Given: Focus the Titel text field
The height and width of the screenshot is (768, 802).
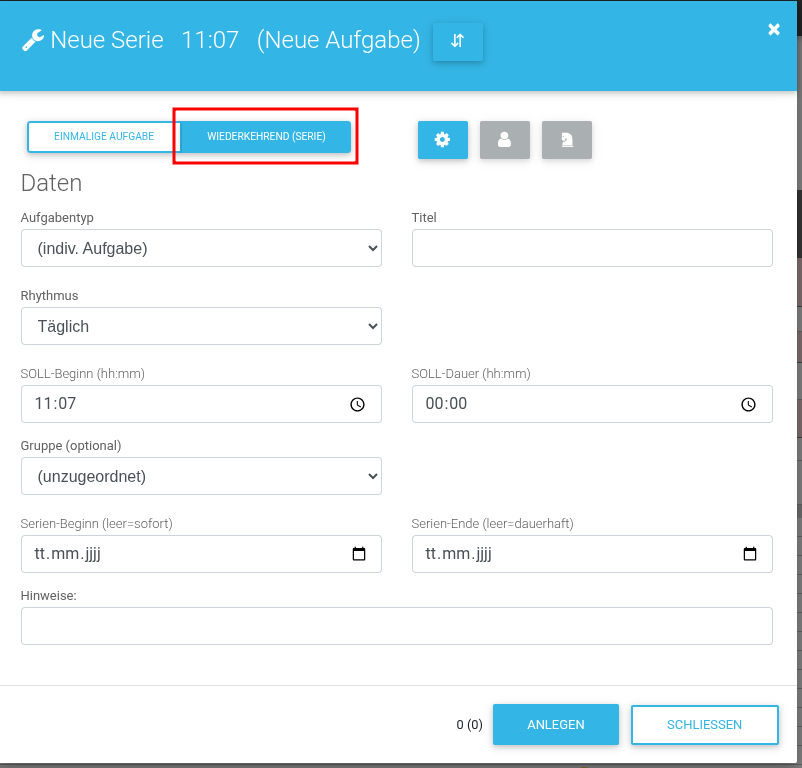Looking at the screenshot, I should tap(592, 248).
